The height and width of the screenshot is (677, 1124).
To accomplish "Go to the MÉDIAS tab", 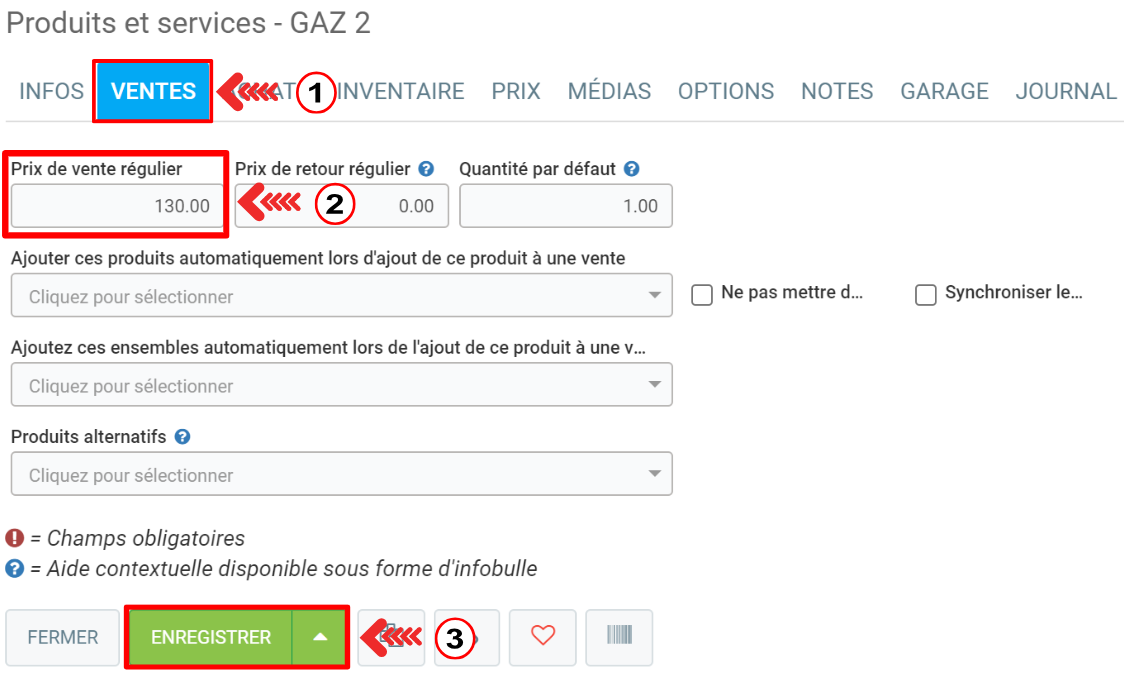I will pyautogui.click(x=609, y=92).
